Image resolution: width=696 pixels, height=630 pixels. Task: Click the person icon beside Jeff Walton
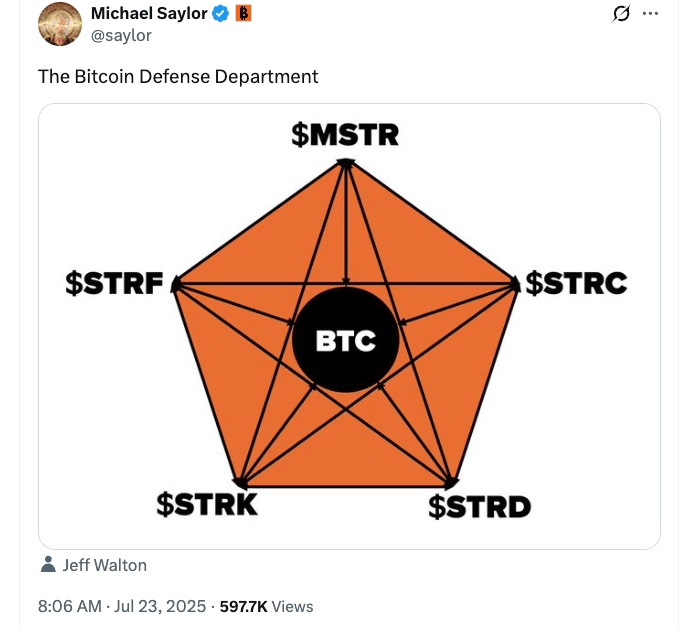[x=48, y=565]
